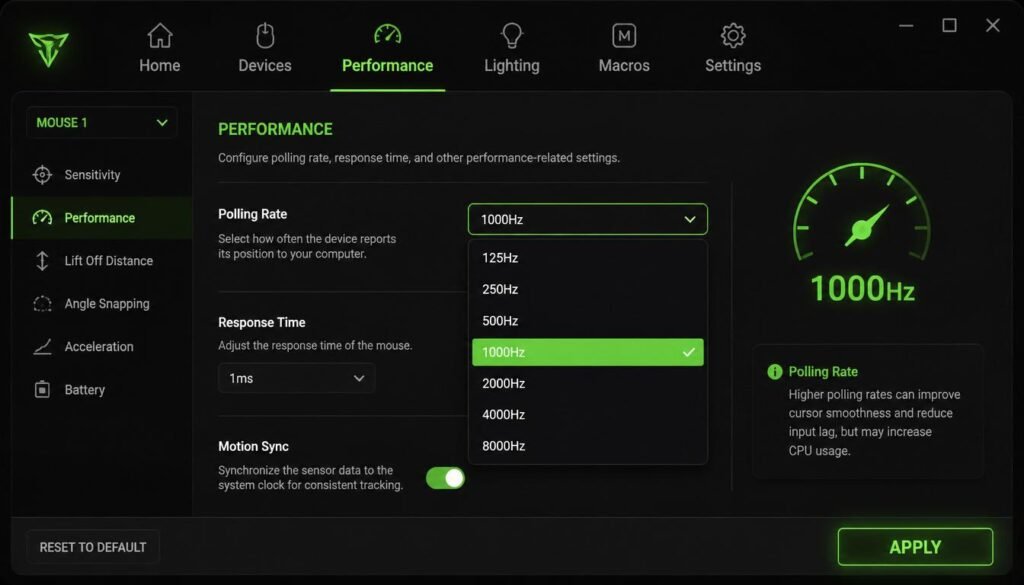1024x585 pixels.
Task: Click the Battery icon in sidebar
Action: 42,390
